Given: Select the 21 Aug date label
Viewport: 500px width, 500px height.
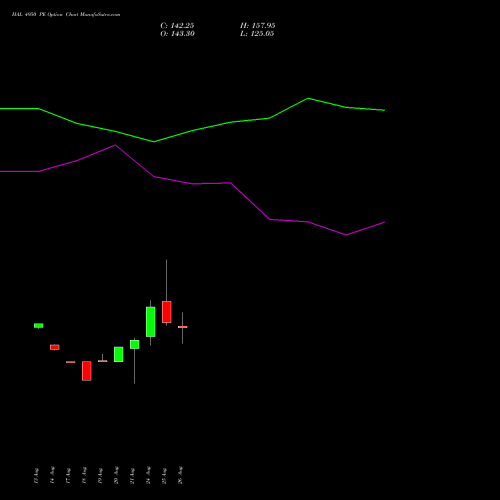Looking at the screenshot, I should point(132,476).
